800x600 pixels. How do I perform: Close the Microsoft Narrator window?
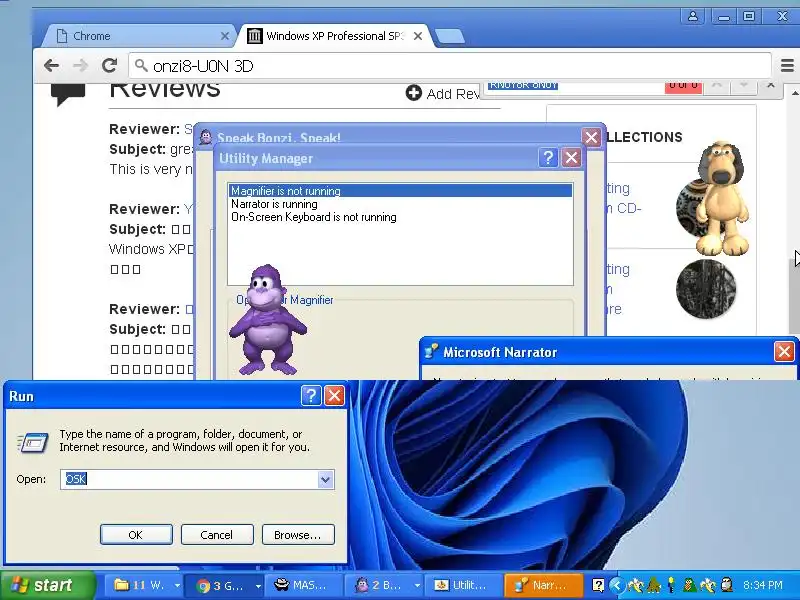point(784,352)
